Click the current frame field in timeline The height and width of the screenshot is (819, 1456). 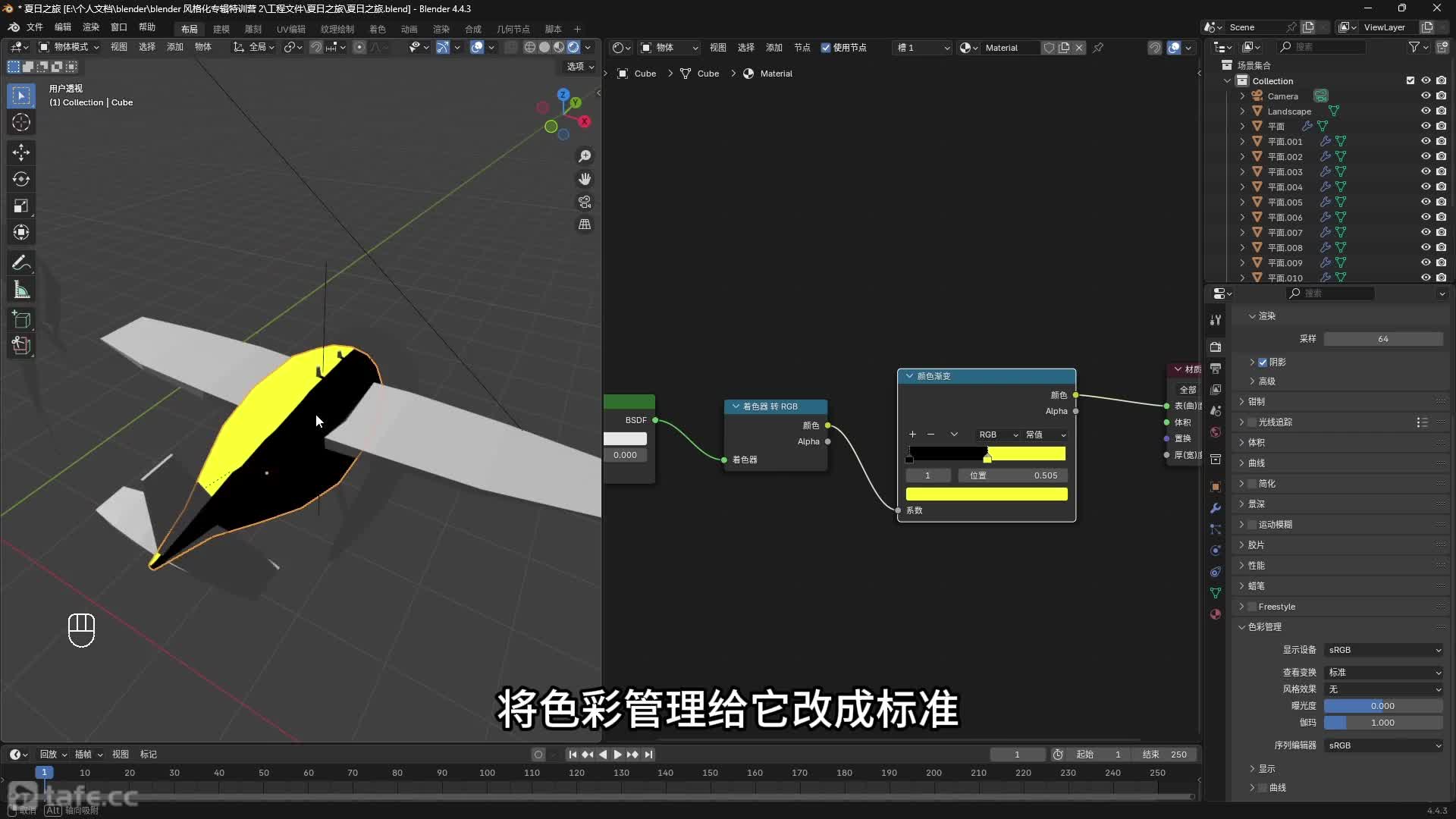(1018, 755)
